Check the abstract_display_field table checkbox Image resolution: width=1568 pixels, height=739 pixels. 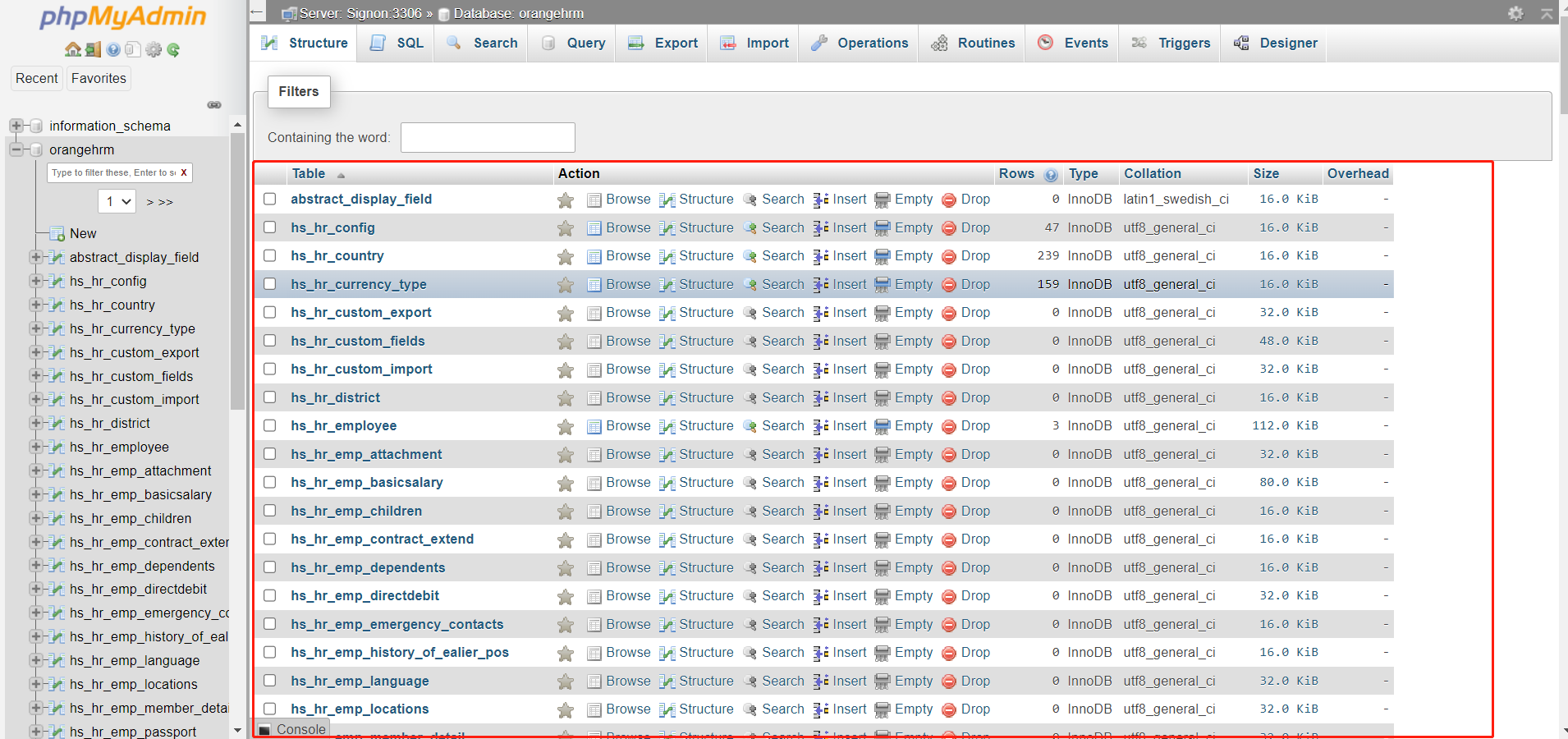(269, 199)
